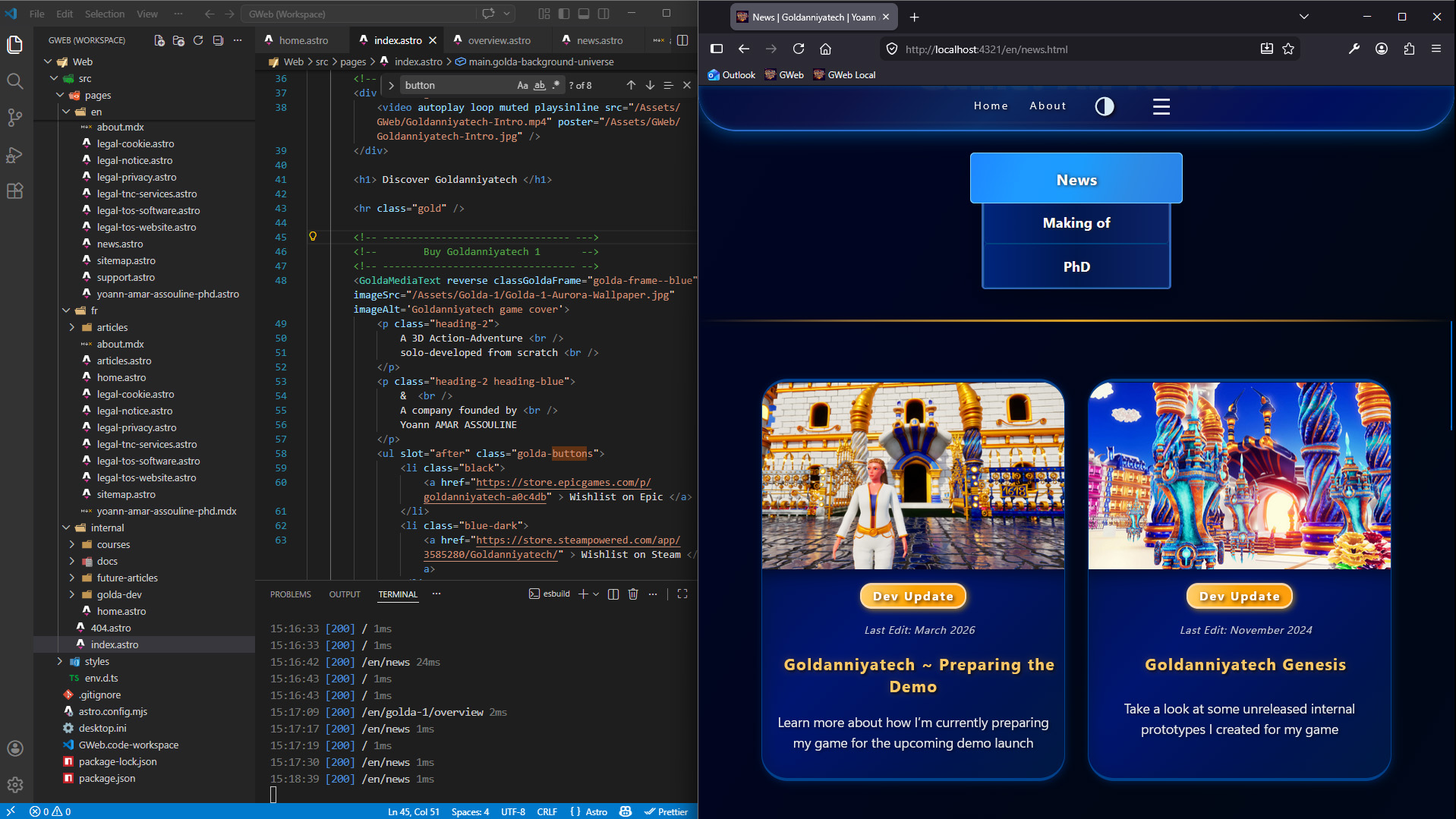
Task: Switch to PROBLEMS panel tab
Action: click(x=291, y=594)
